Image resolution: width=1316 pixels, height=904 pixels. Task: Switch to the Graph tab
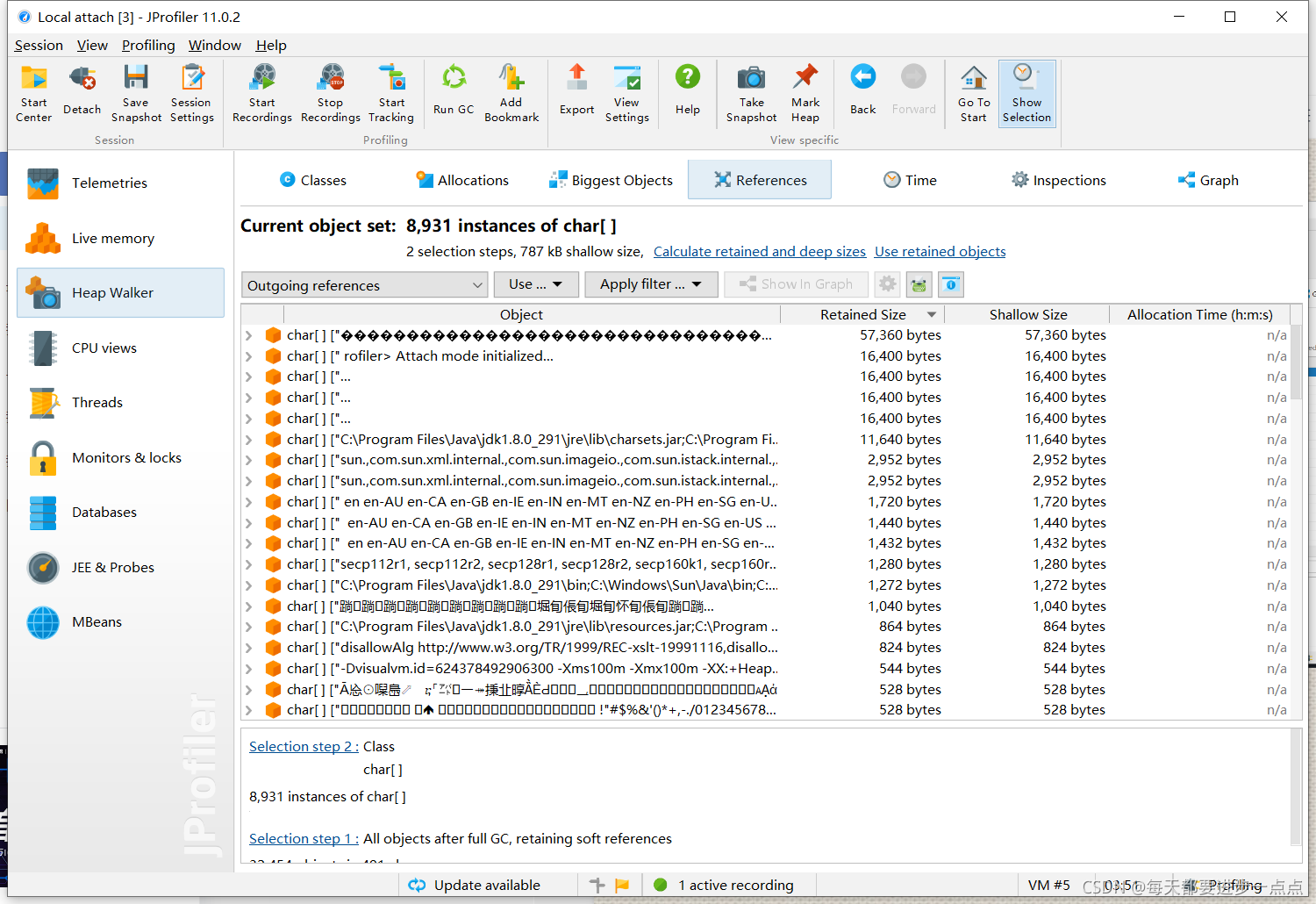point(1208,180)
